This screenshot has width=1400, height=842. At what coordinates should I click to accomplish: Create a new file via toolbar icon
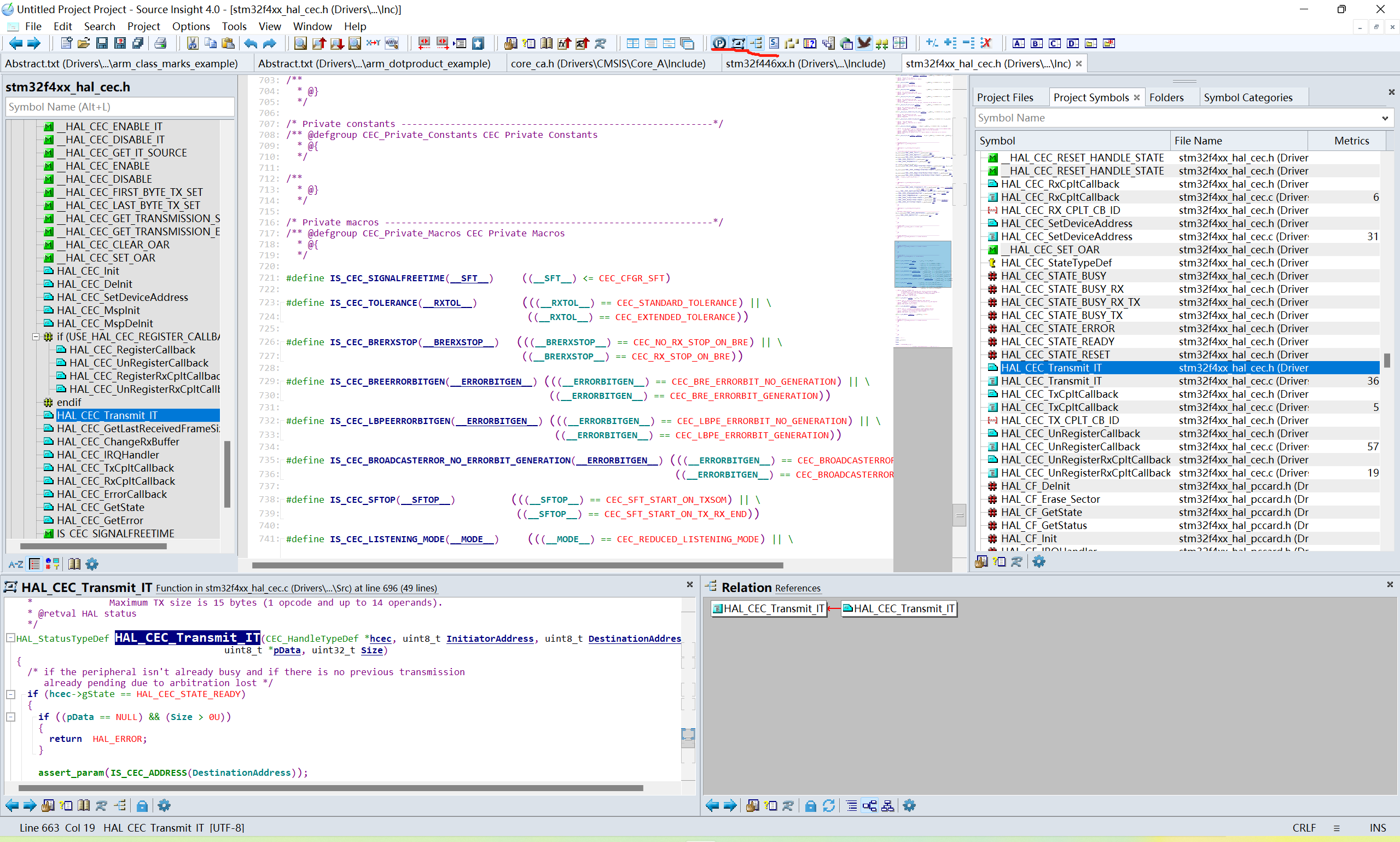66,43
